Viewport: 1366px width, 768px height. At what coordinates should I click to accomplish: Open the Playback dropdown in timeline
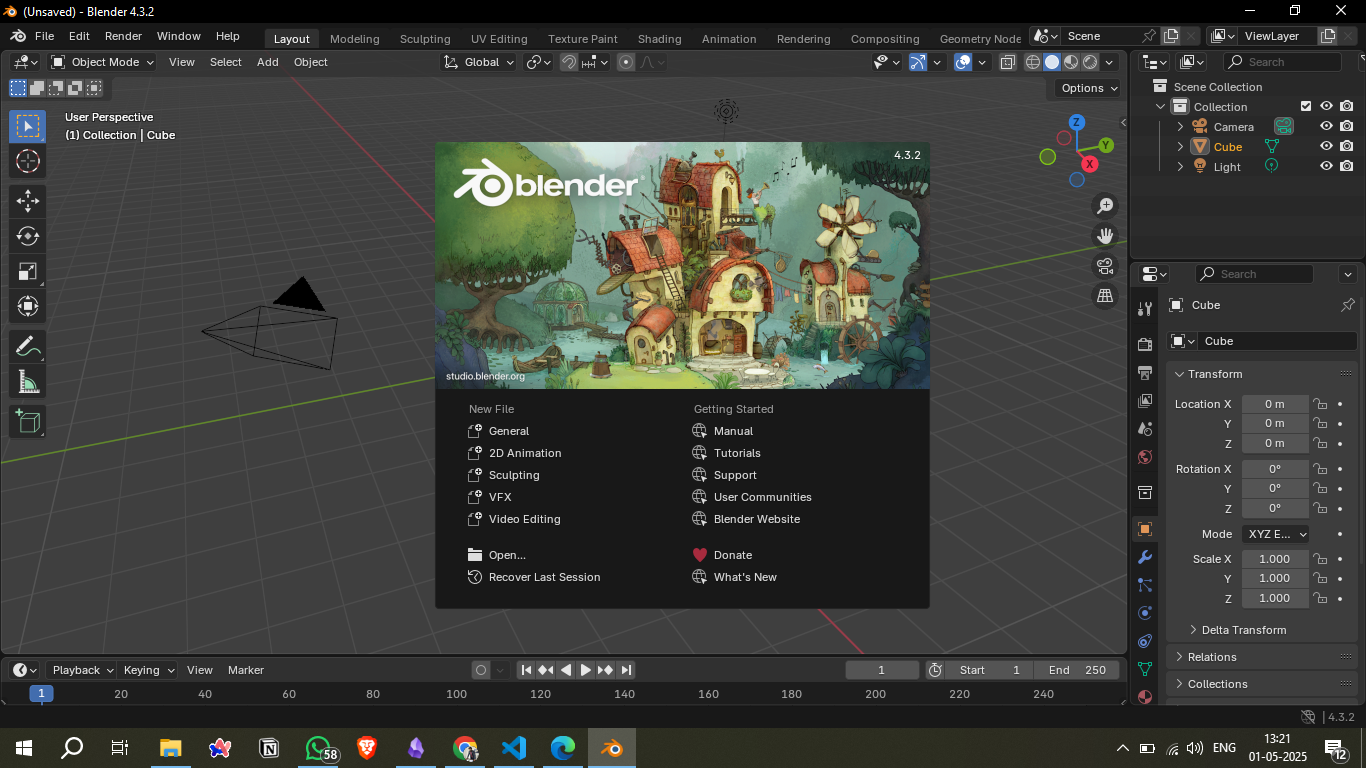click(x=82, y=670)
